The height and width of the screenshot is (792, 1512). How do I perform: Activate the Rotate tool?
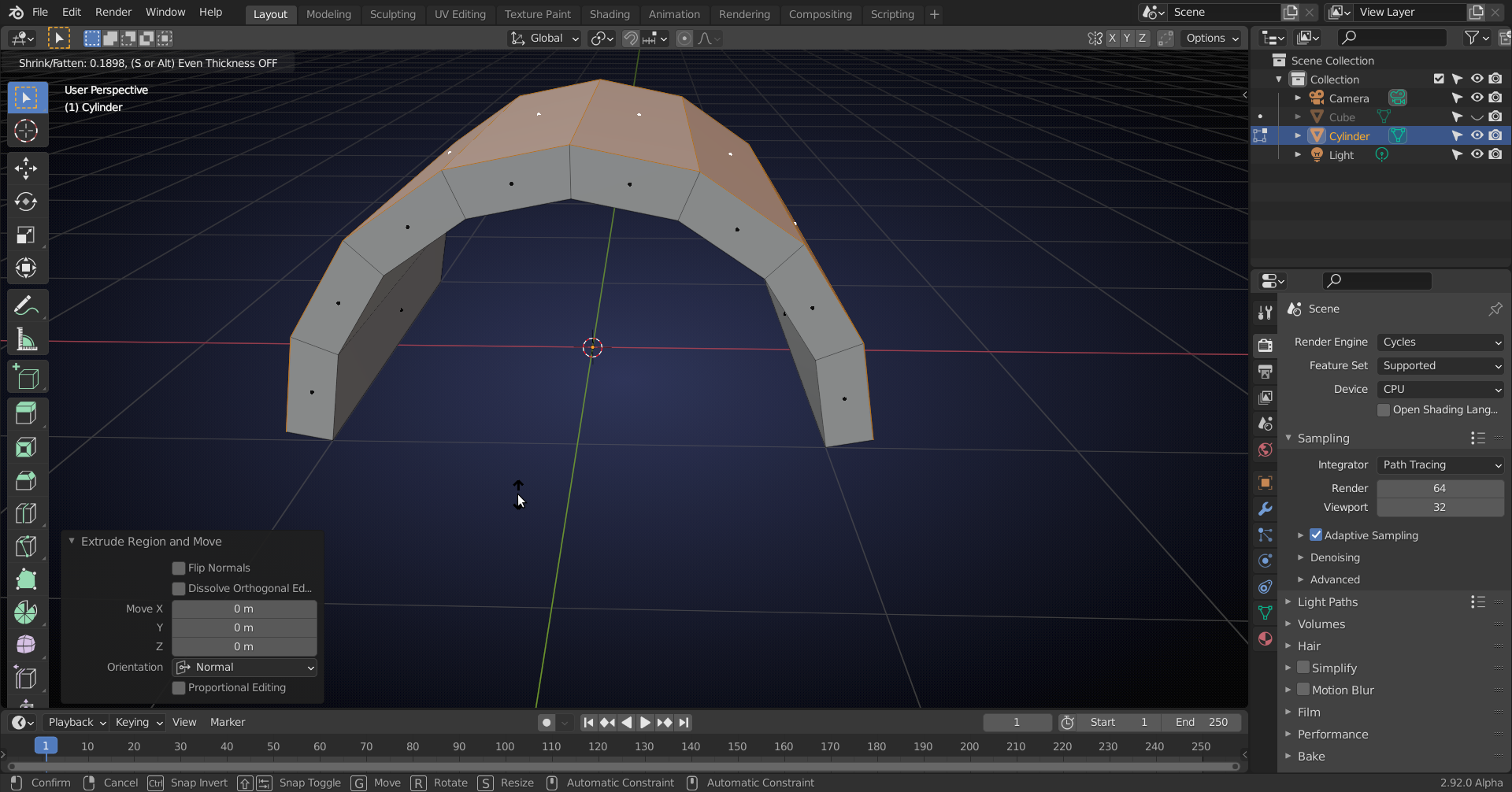tap(26, 202)
